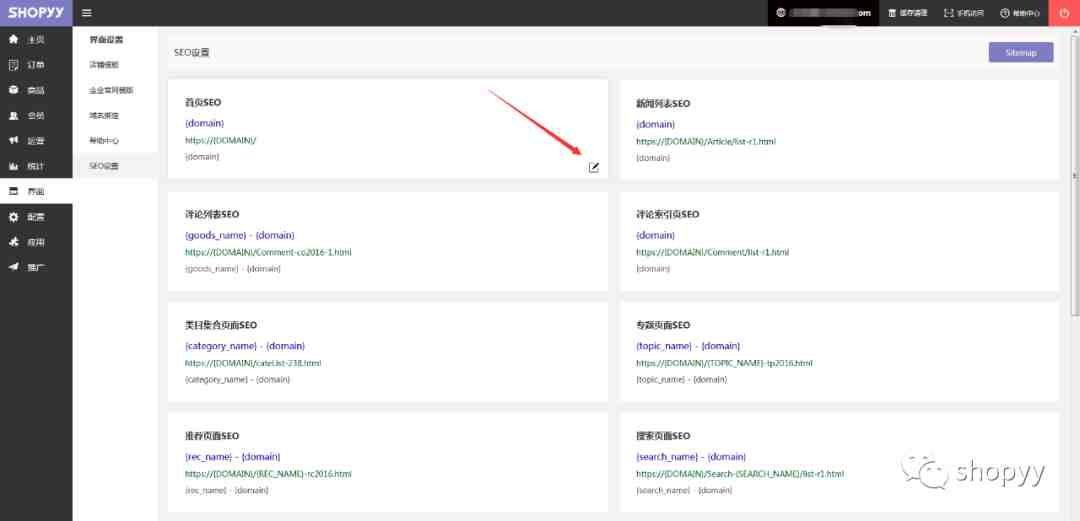The height and width of the screenshot is (521, 1080).
Task: Click the SHOPYY logo
Action: [x=36, y=13]
